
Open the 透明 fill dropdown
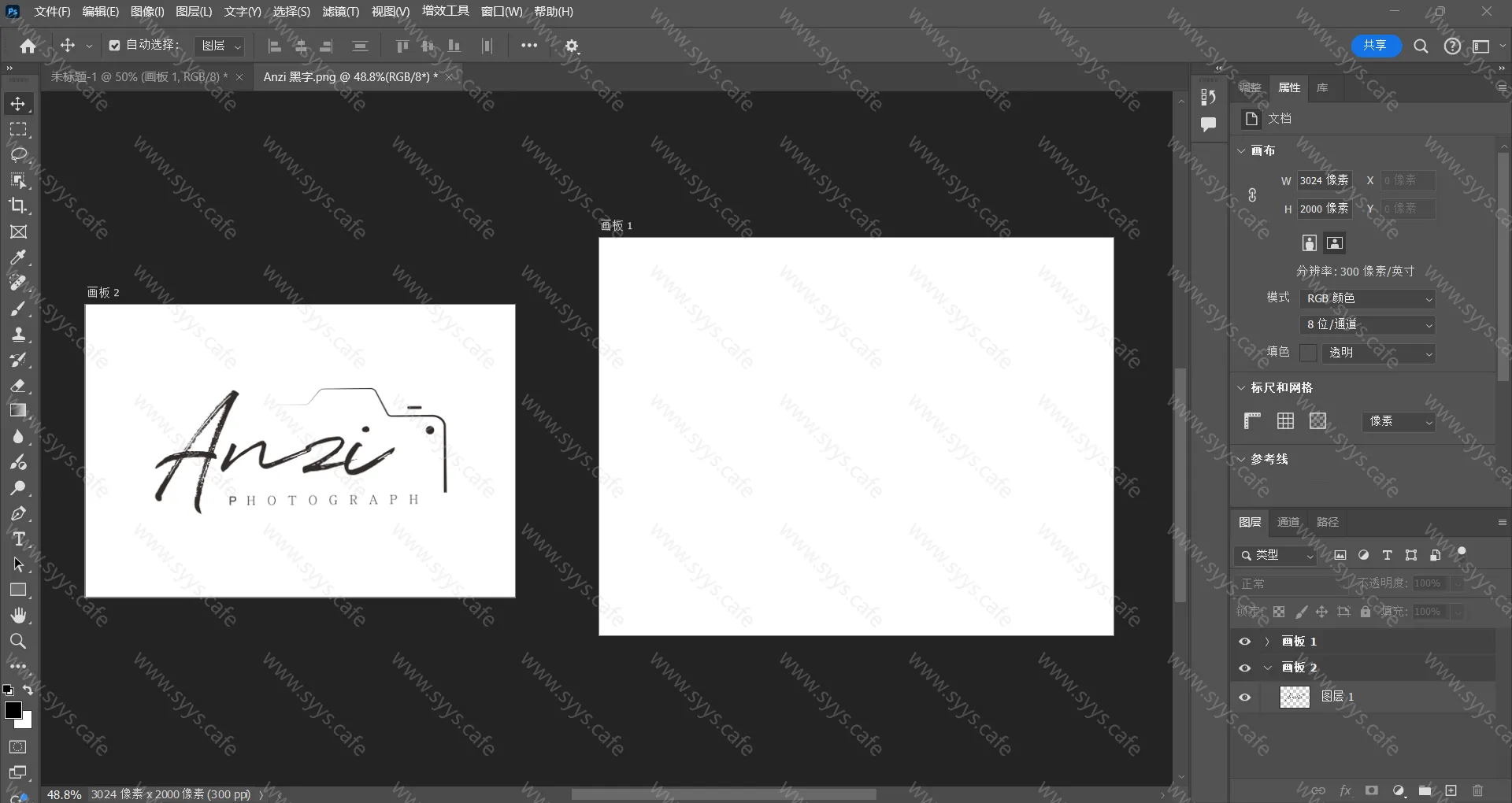tap(1379, 353)
